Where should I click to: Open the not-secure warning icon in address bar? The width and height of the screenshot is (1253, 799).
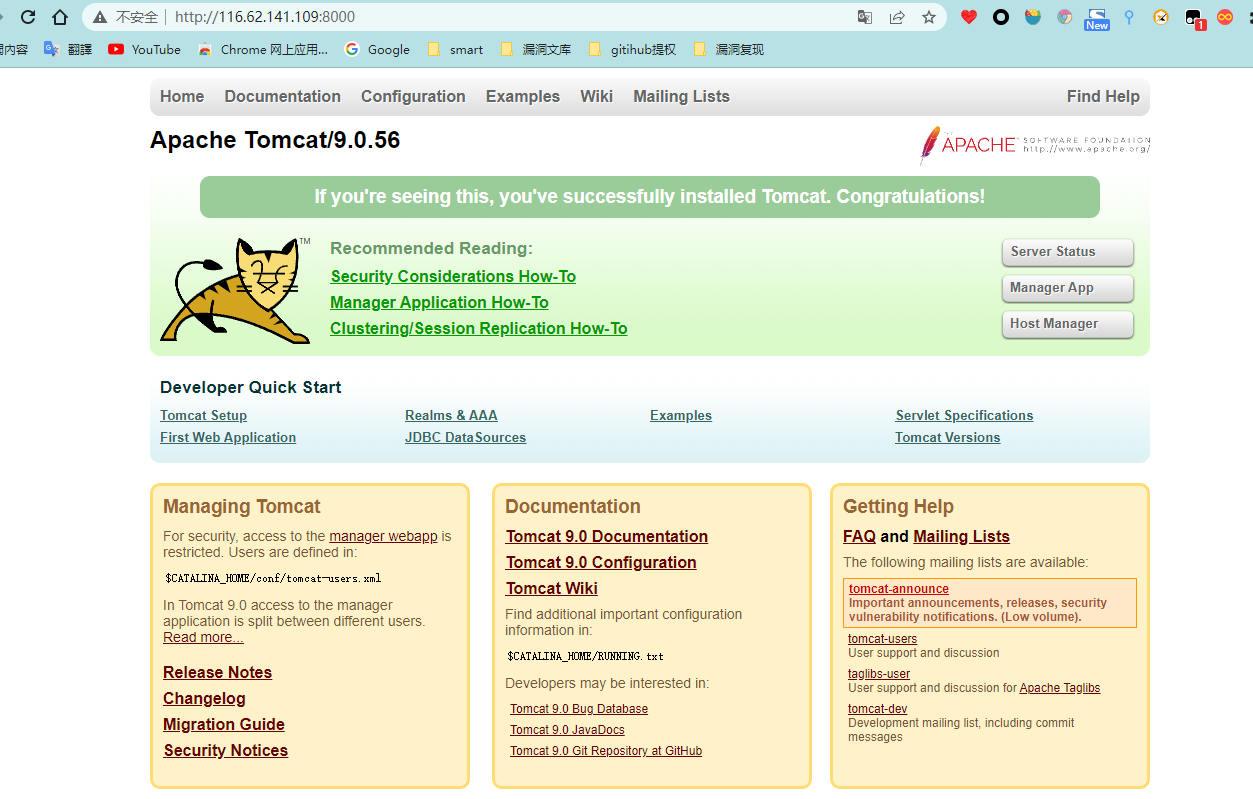[x=100, y=17]
